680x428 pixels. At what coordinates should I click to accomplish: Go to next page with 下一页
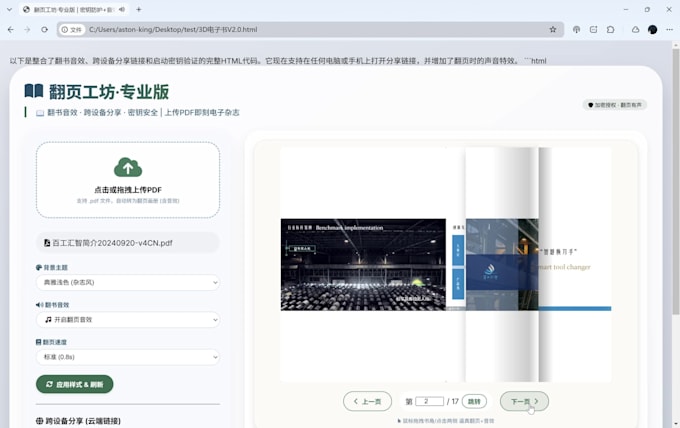click(524, 402)
